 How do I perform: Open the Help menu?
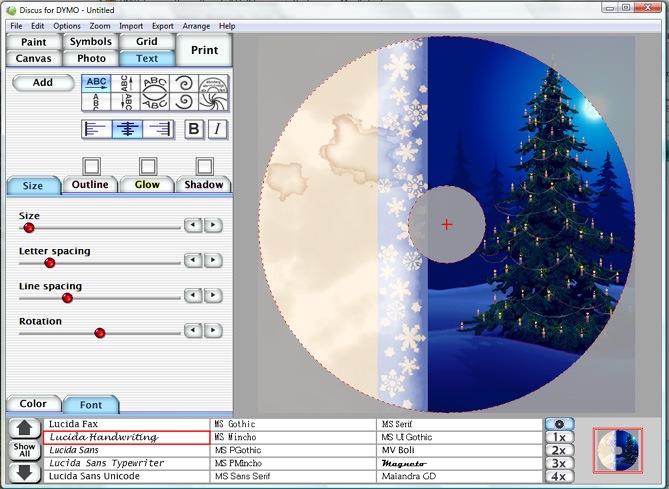pyautogui.click(x=227, y=26)
